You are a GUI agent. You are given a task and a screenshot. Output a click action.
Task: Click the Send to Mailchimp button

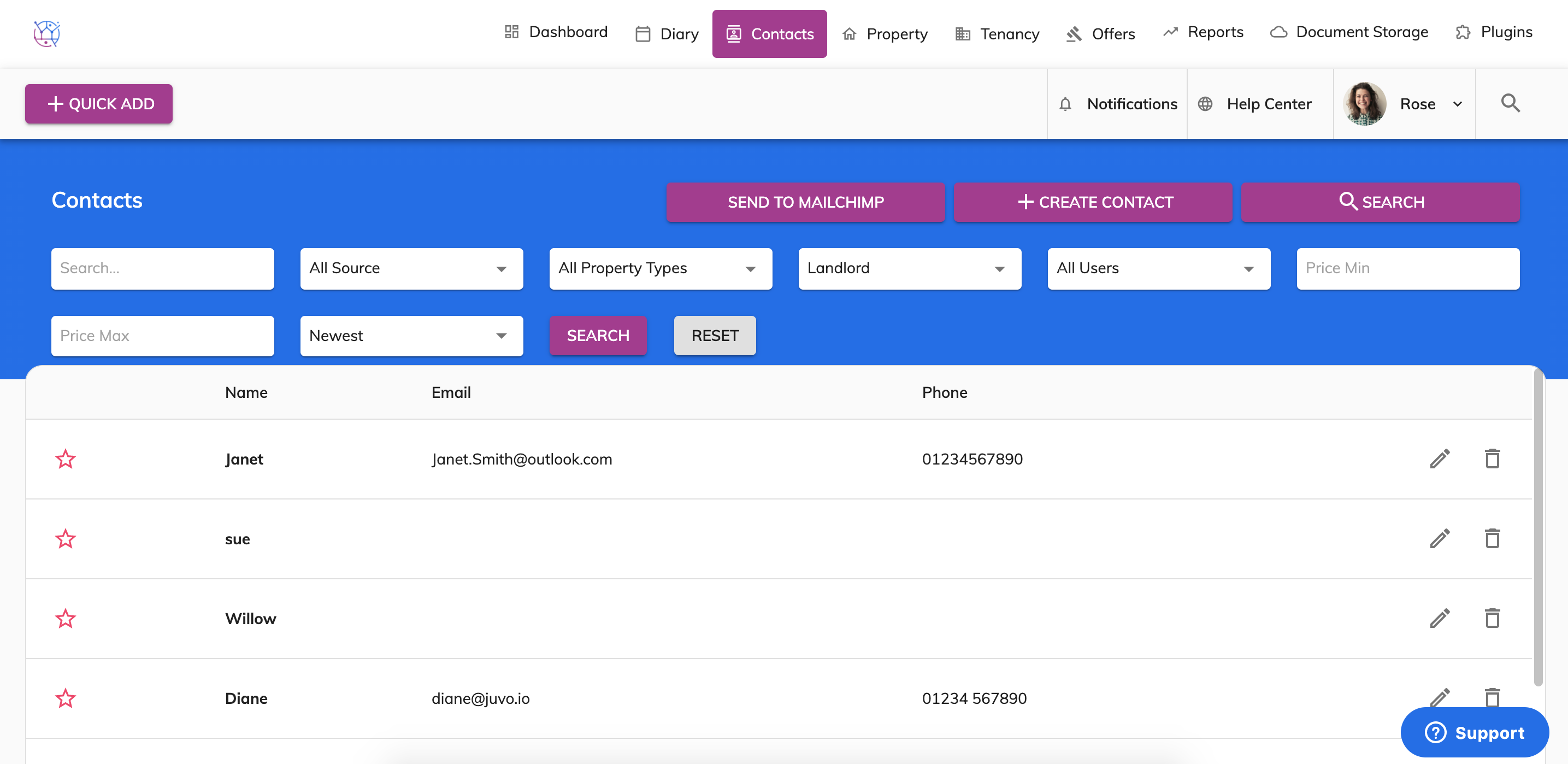pyautogui.click(x=805, y=202)
